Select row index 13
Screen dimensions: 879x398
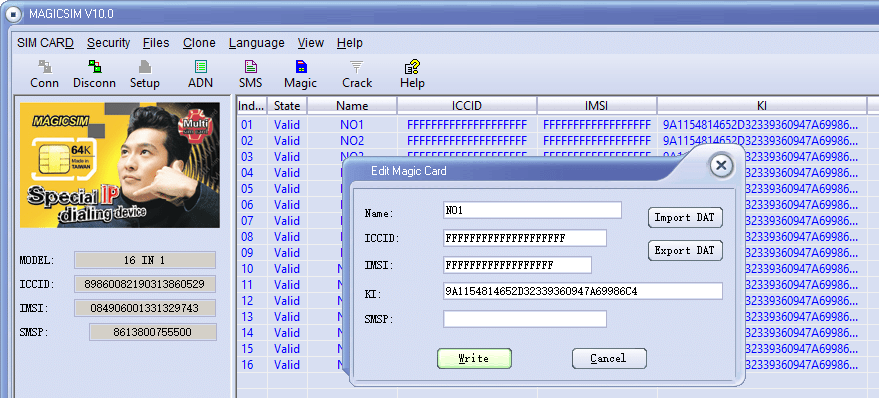pyautogui.click(x=247, y=317)
